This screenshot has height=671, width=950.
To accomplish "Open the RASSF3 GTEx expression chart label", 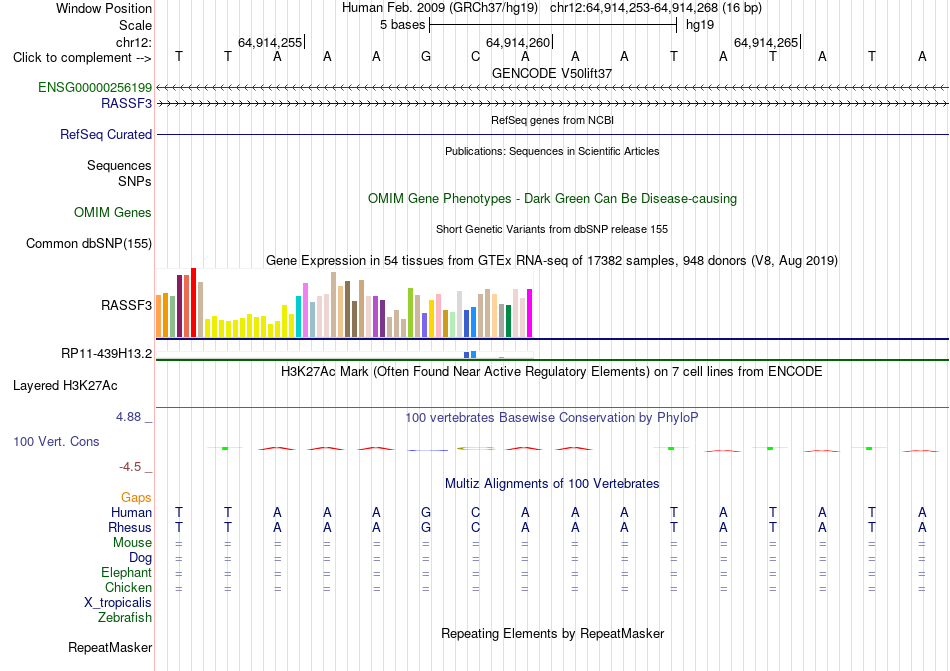I will [126, 305].
